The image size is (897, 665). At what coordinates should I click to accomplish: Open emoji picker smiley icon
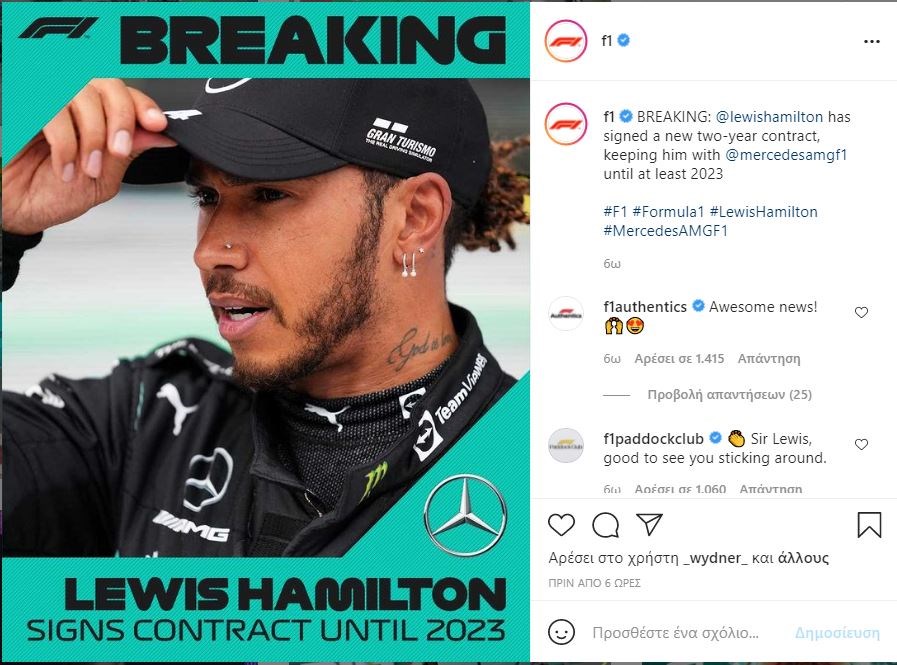[x=561, y=632]
